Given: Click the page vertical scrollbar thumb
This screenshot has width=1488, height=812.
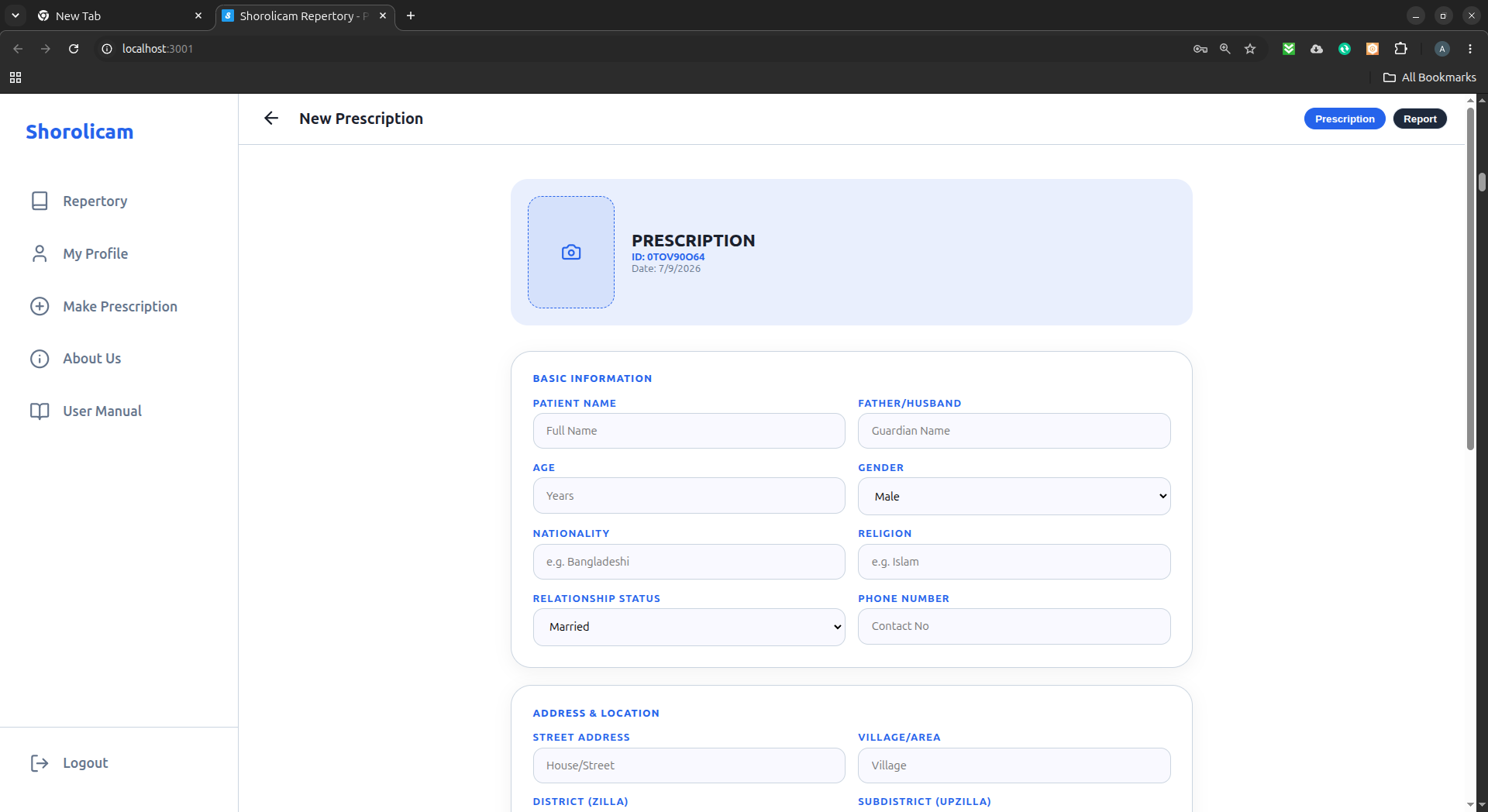Looking at the screenshot, I should [1470, 279].
